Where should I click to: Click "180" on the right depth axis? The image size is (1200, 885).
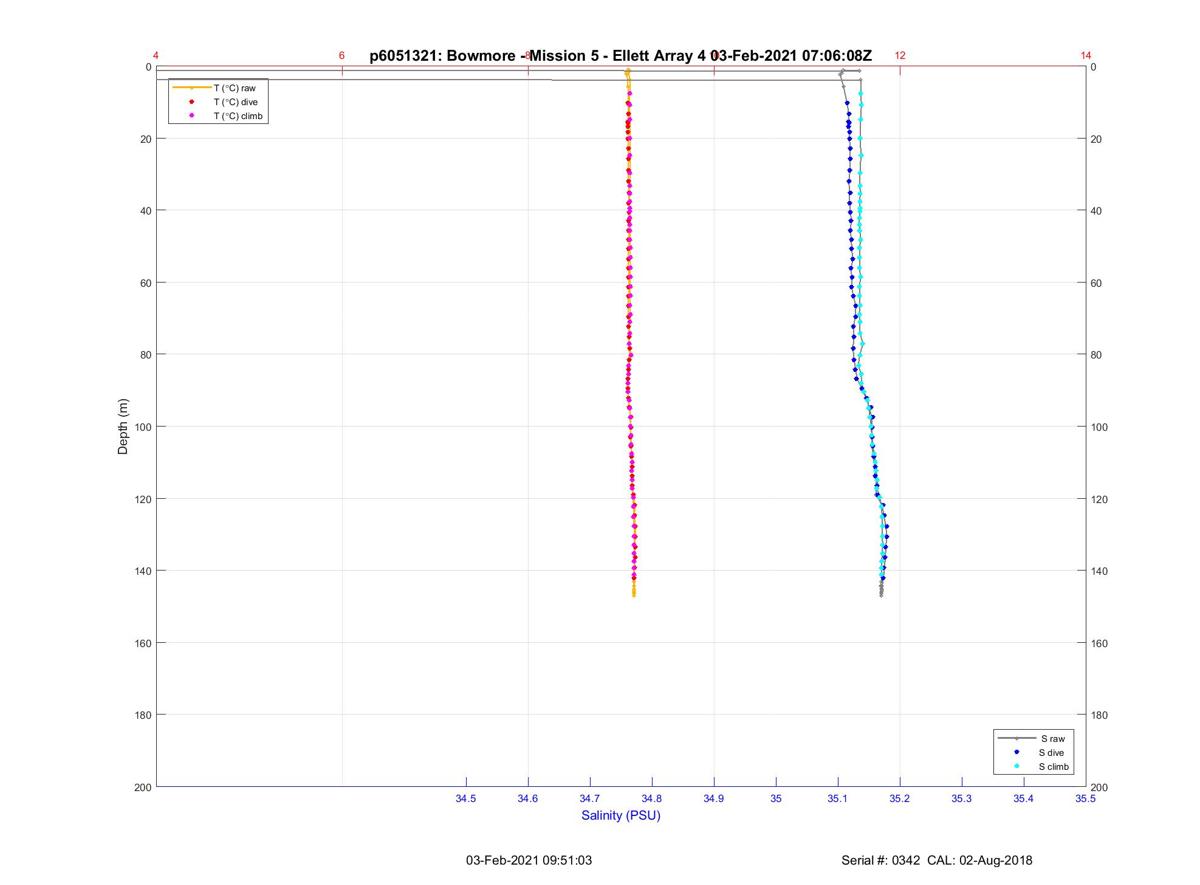coord(1100,715)
